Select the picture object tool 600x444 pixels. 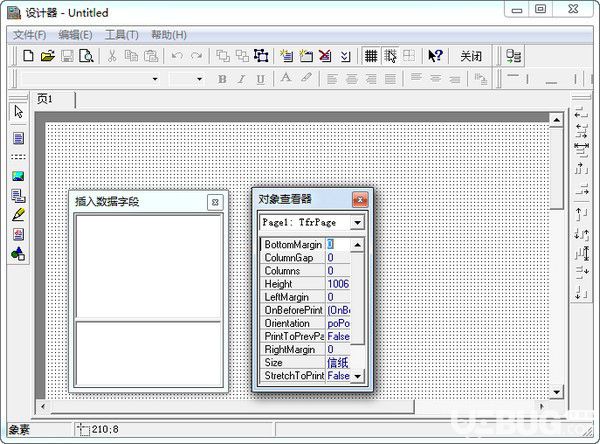point(18,176)
